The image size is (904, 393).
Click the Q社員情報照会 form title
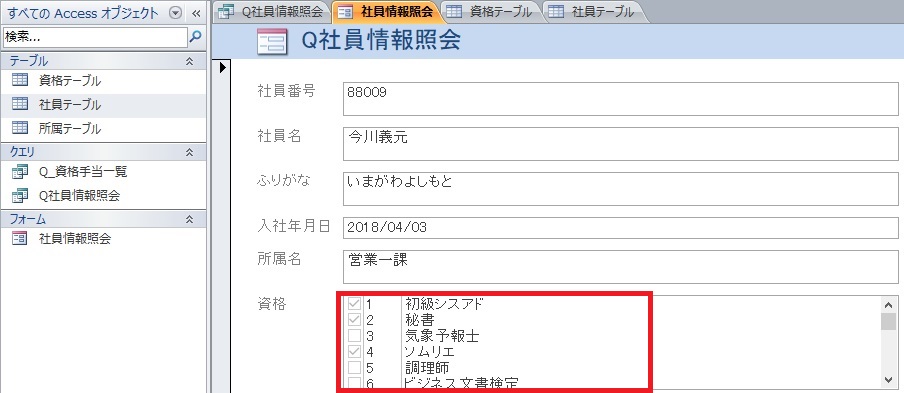click(x=381, y=41)
